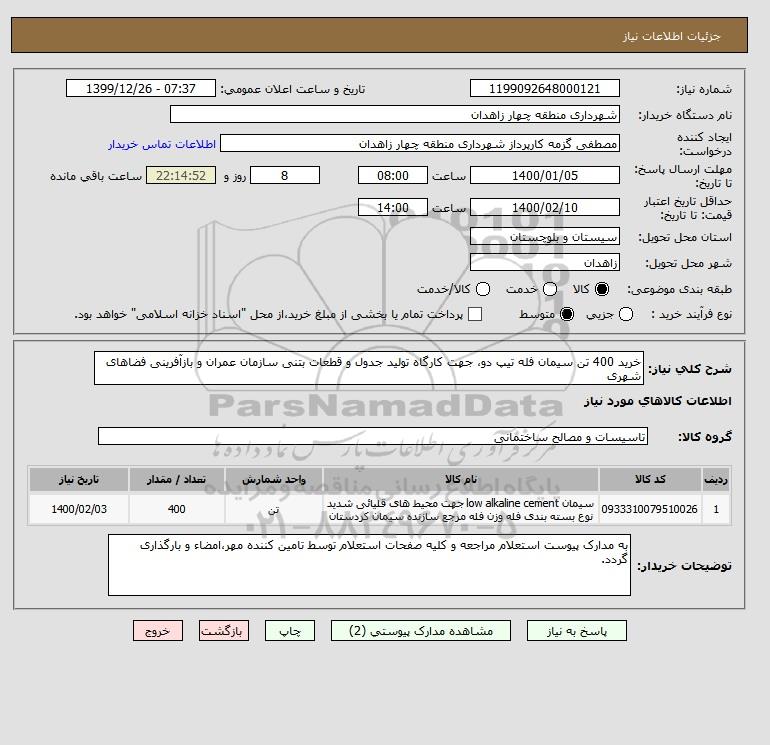The width and height of the screenshot is (770, 745).
Task: Click the ردیف column header
Action: 716,479
